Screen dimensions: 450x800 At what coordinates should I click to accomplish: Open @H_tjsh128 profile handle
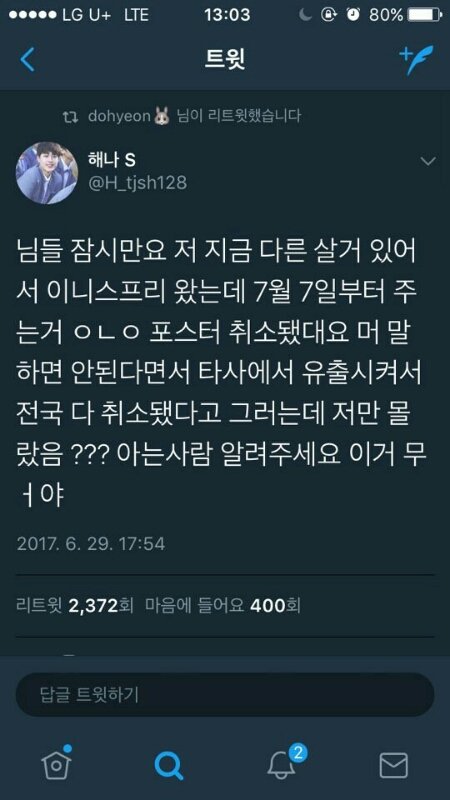pyautogui.click(x=138, y=183)
